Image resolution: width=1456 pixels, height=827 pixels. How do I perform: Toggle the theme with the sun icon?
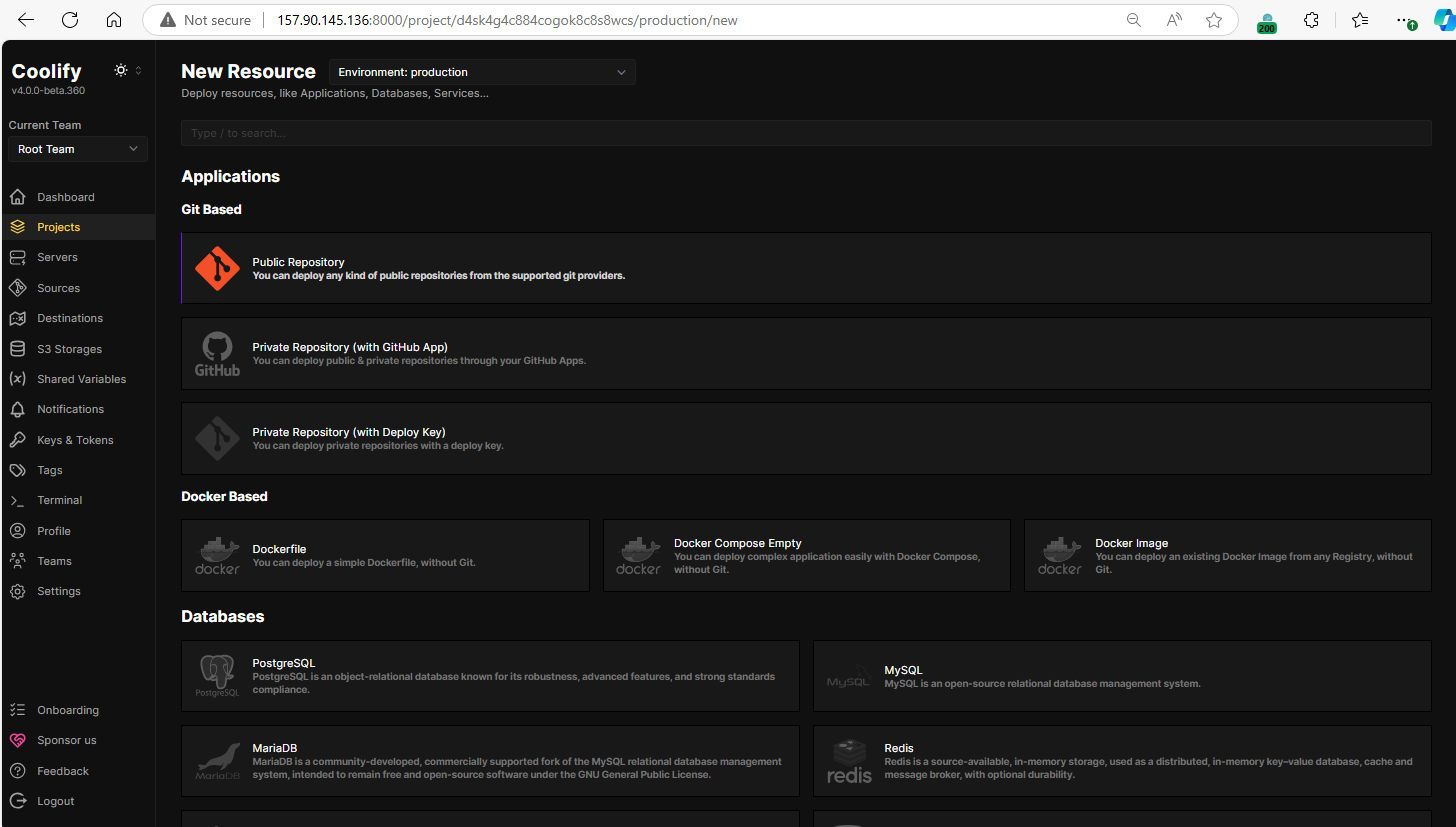pyautogui.click(x=120, y=70)
